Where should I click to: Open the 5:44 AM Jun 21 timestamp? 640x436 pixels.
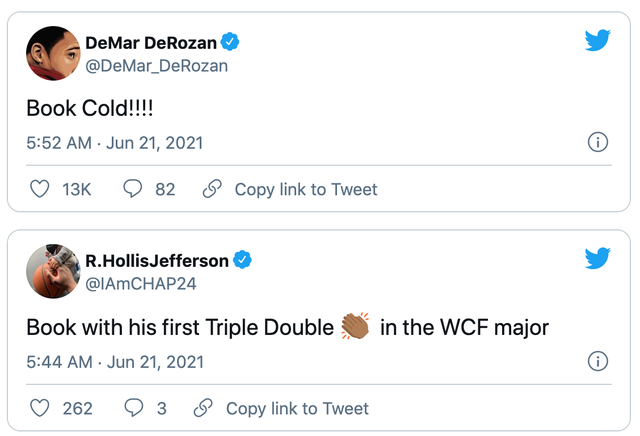pos(114,361)
